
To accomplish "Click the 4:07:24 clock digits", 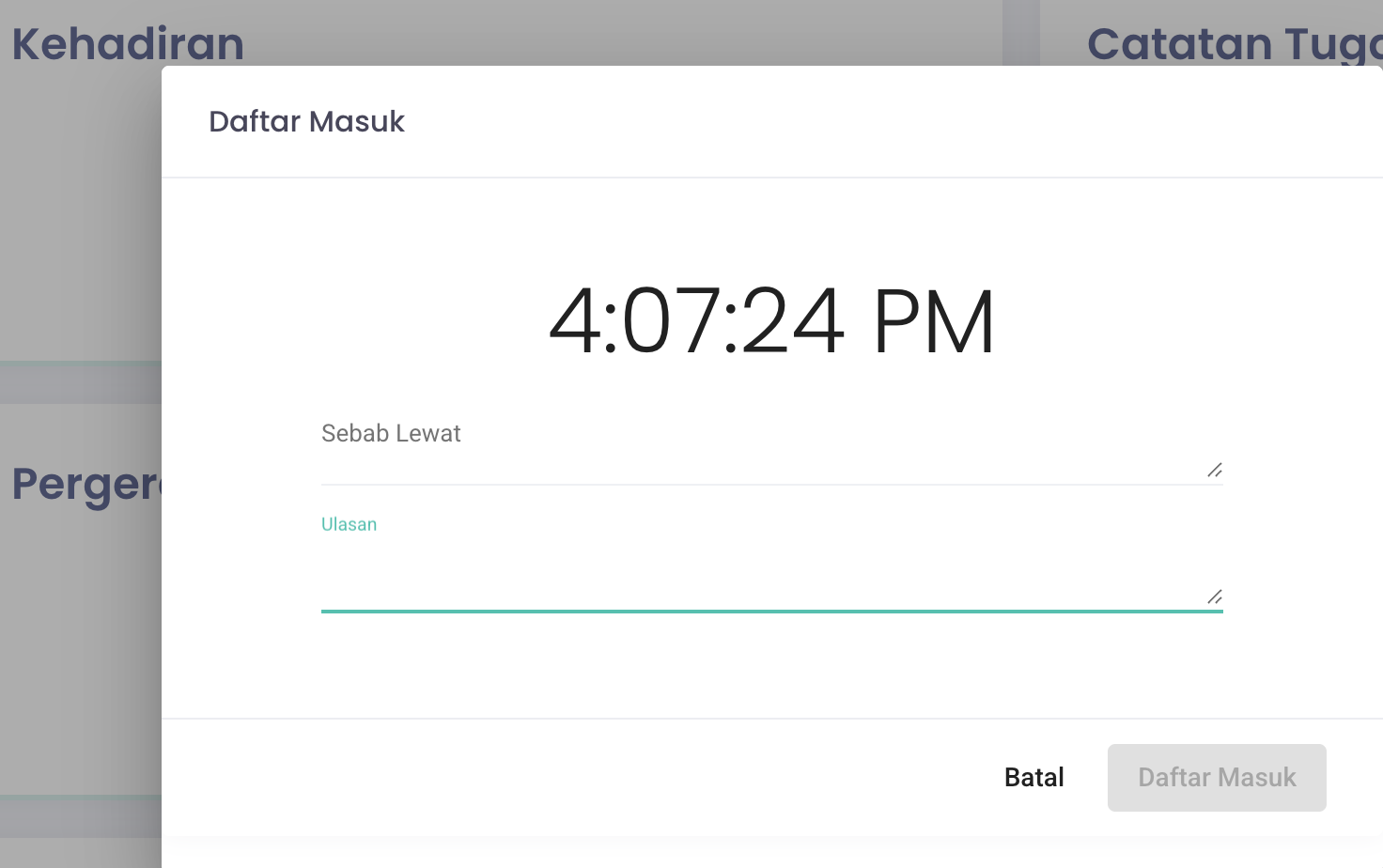I will pos(696,322).
